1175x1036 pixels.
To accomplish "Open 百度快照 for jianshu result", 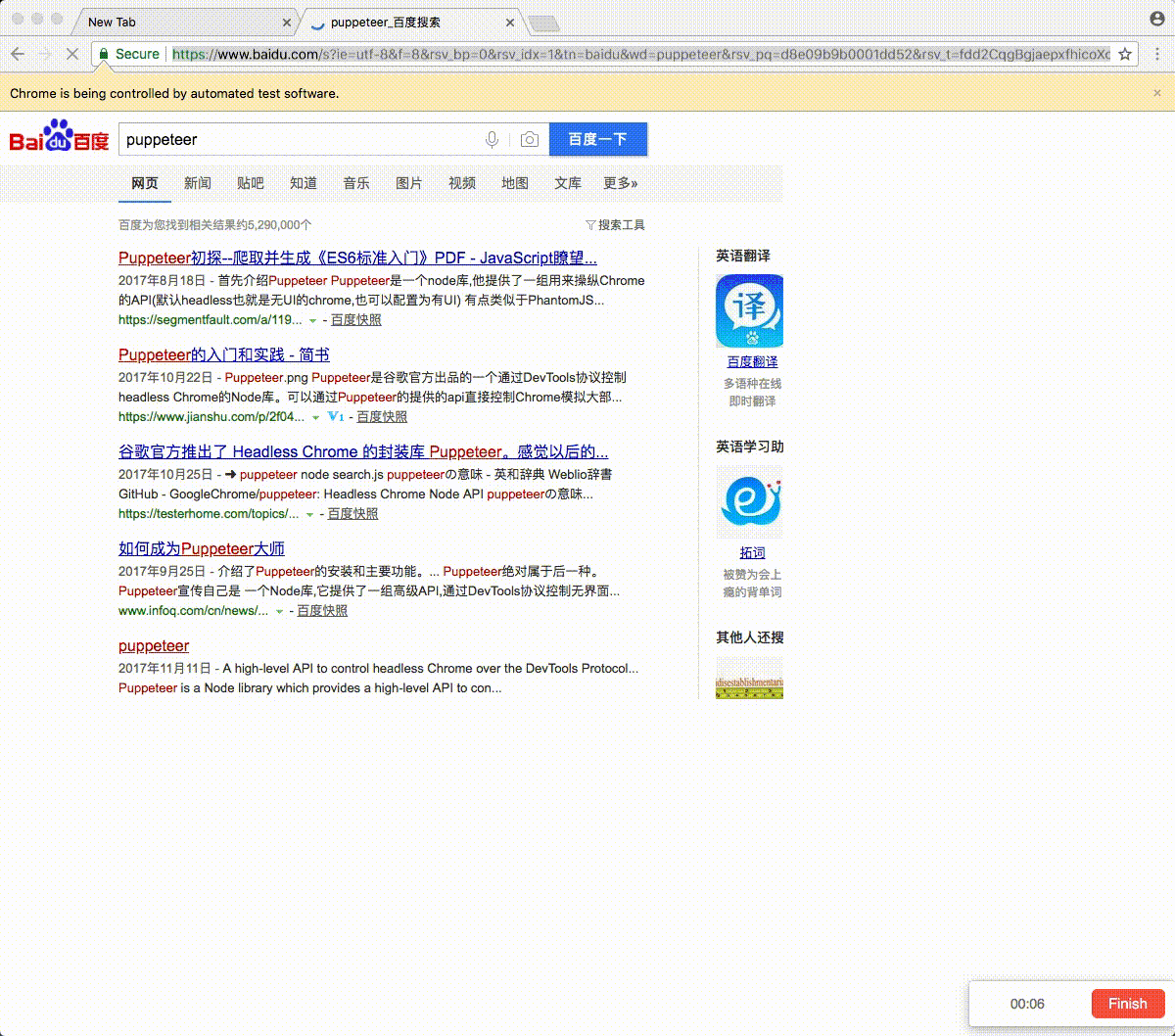I will [382, 417].
